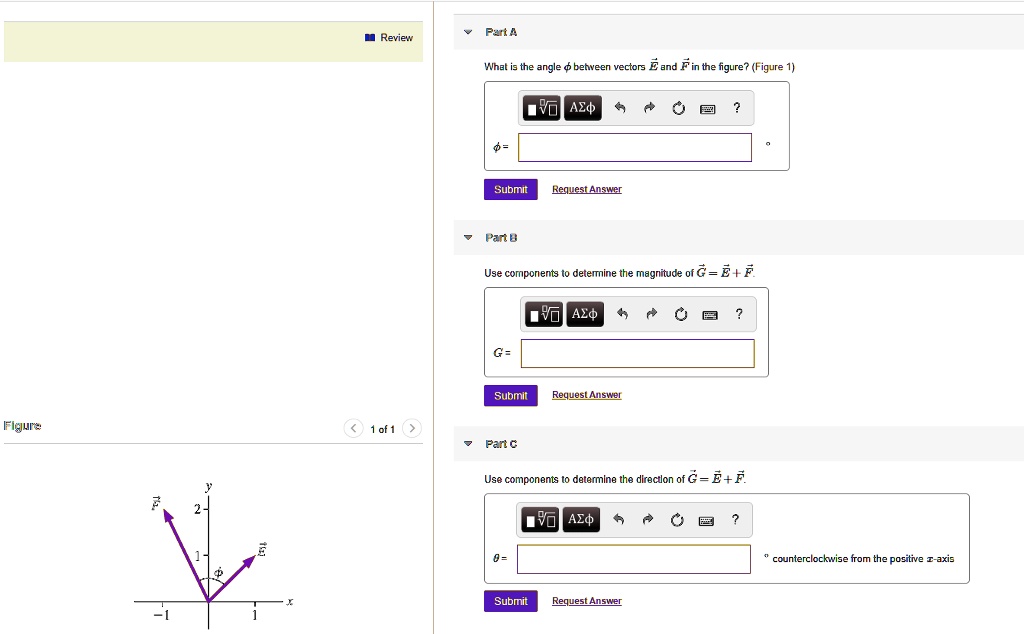Open the Review panel at the top

(x=389, y=37)
